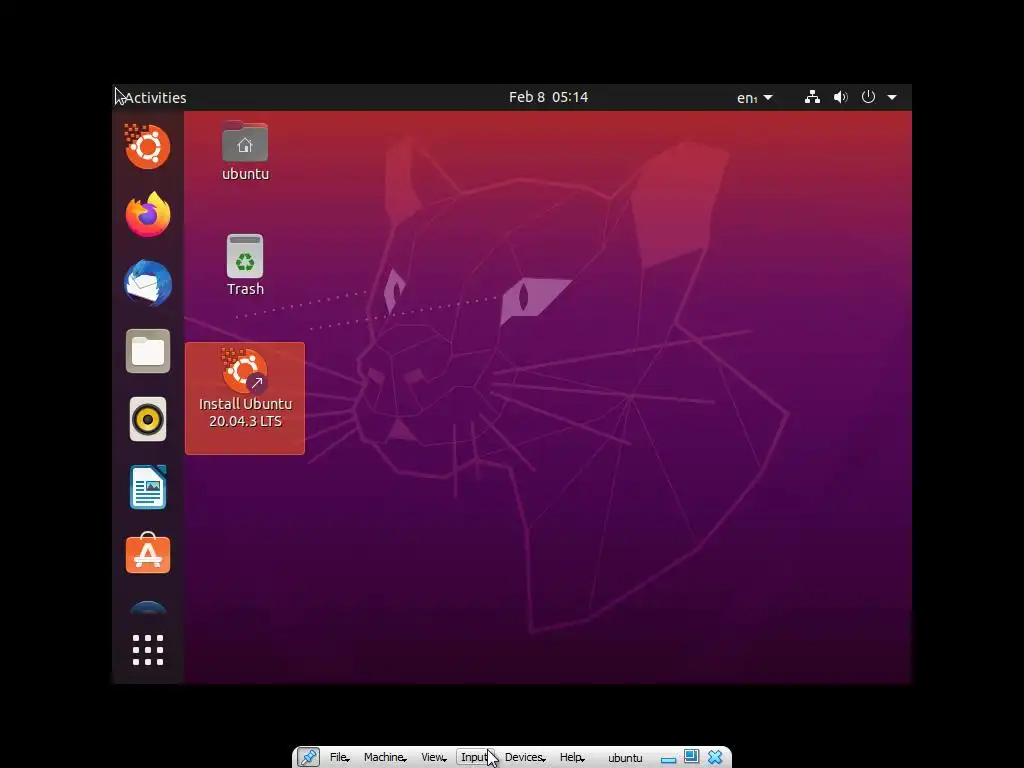This screenshot has width=1024, height=768.
Task: Expand the system menu arrow
Action: (892, 97)
